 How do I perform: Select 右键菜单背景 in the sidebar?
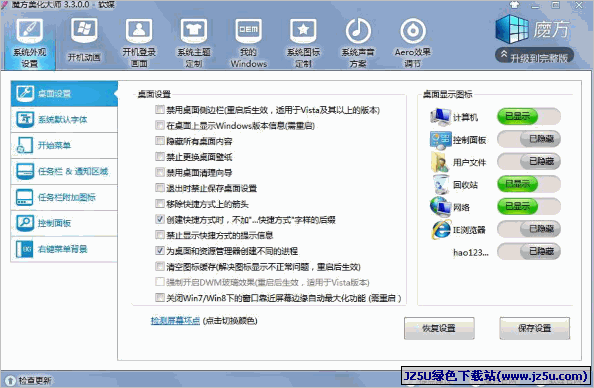[64, 249]
